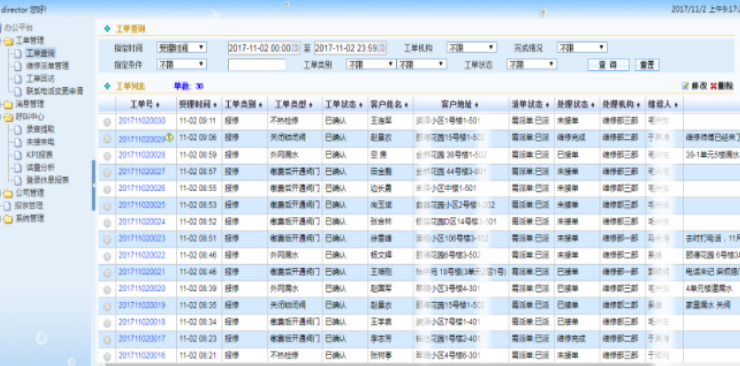
Task: Click the 重置 reset button
Action: click(647, 65)
